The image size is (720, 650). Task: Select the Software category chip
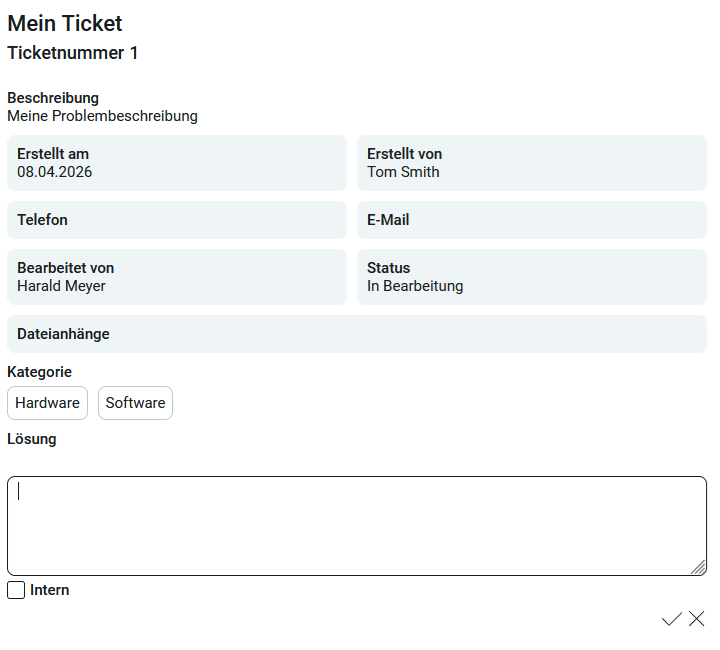point(135,403)
